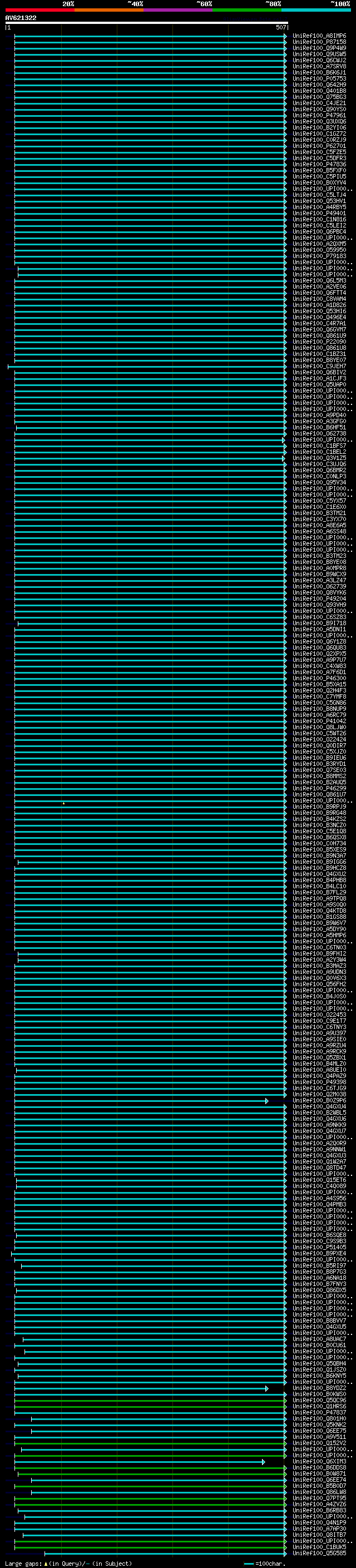Image resolution: width=356 pixels, height=1568 pixels.
Task: Select the UniRef100_Q5G585 label
Action: tap(319, 1553)
